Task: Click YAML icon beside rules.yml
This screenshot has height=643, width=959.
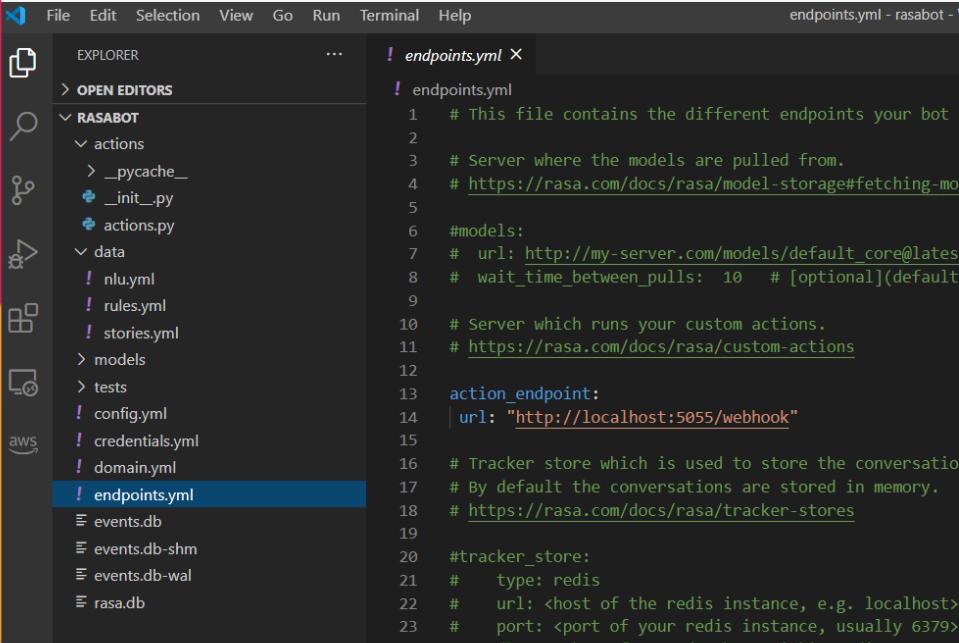Action: 89,305
